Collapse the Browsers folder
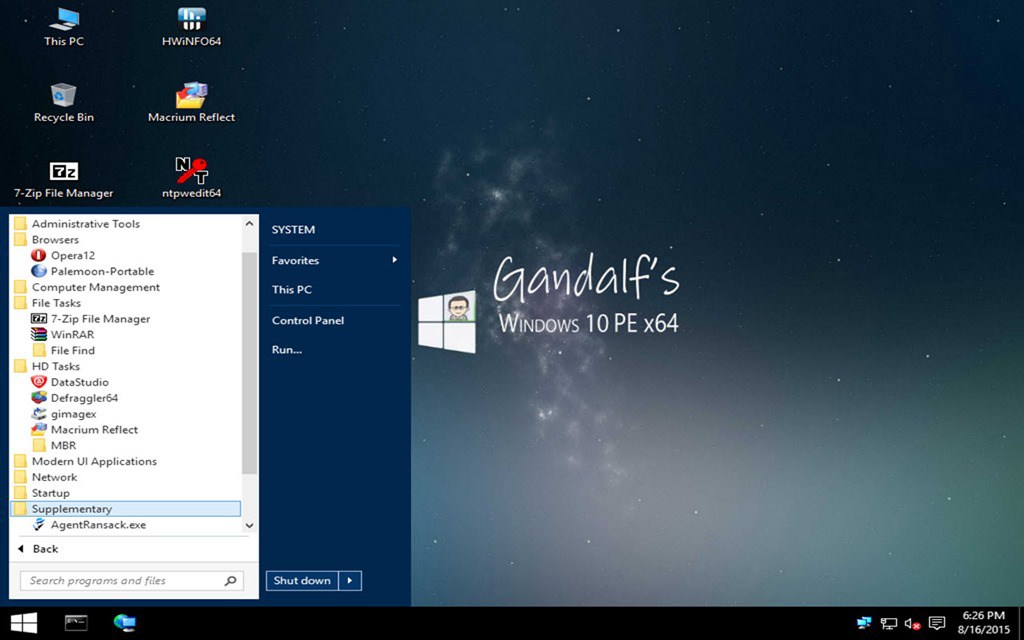 coord(46,240)
